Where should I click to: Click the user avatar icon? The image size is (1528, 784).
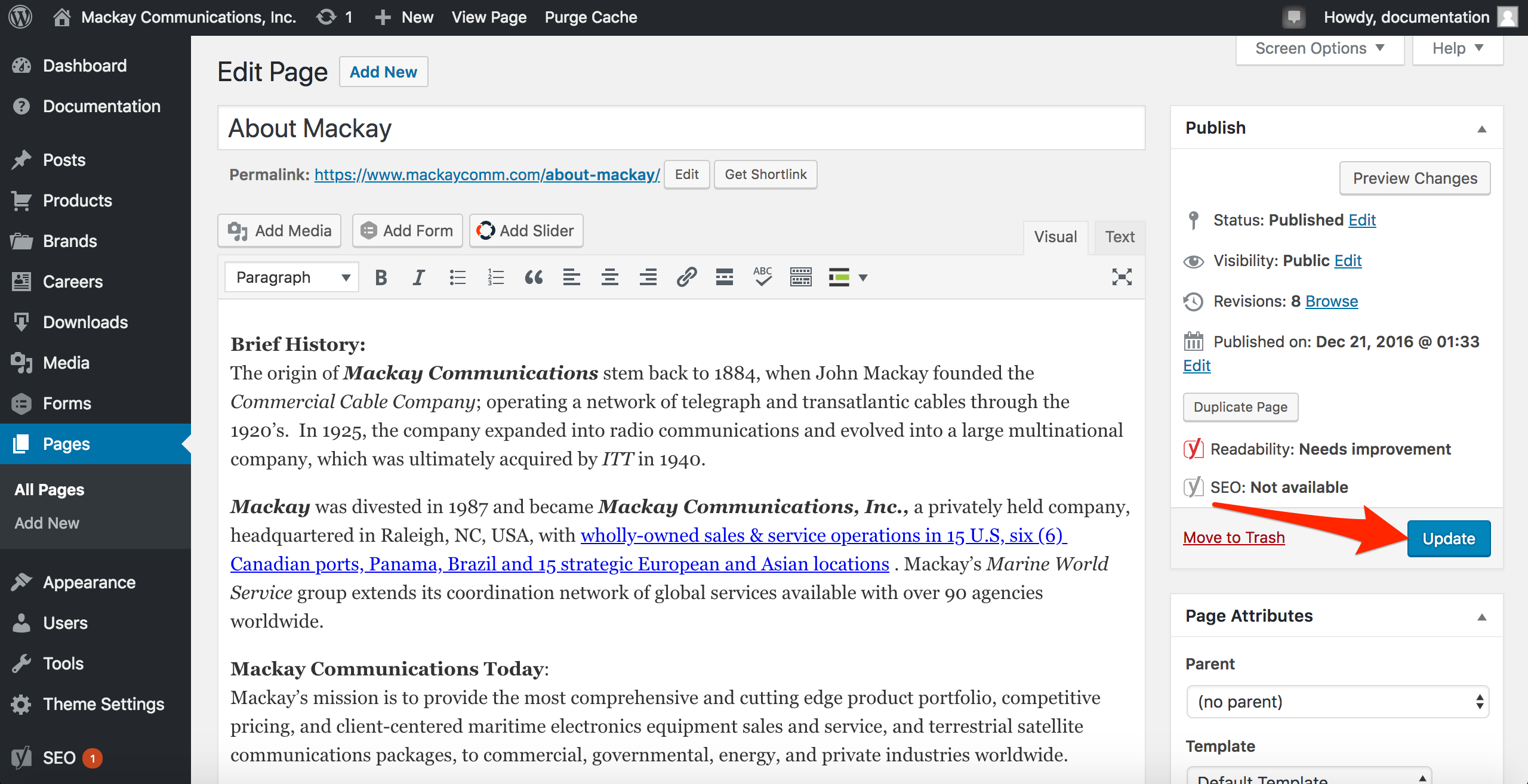(1508, 17)
